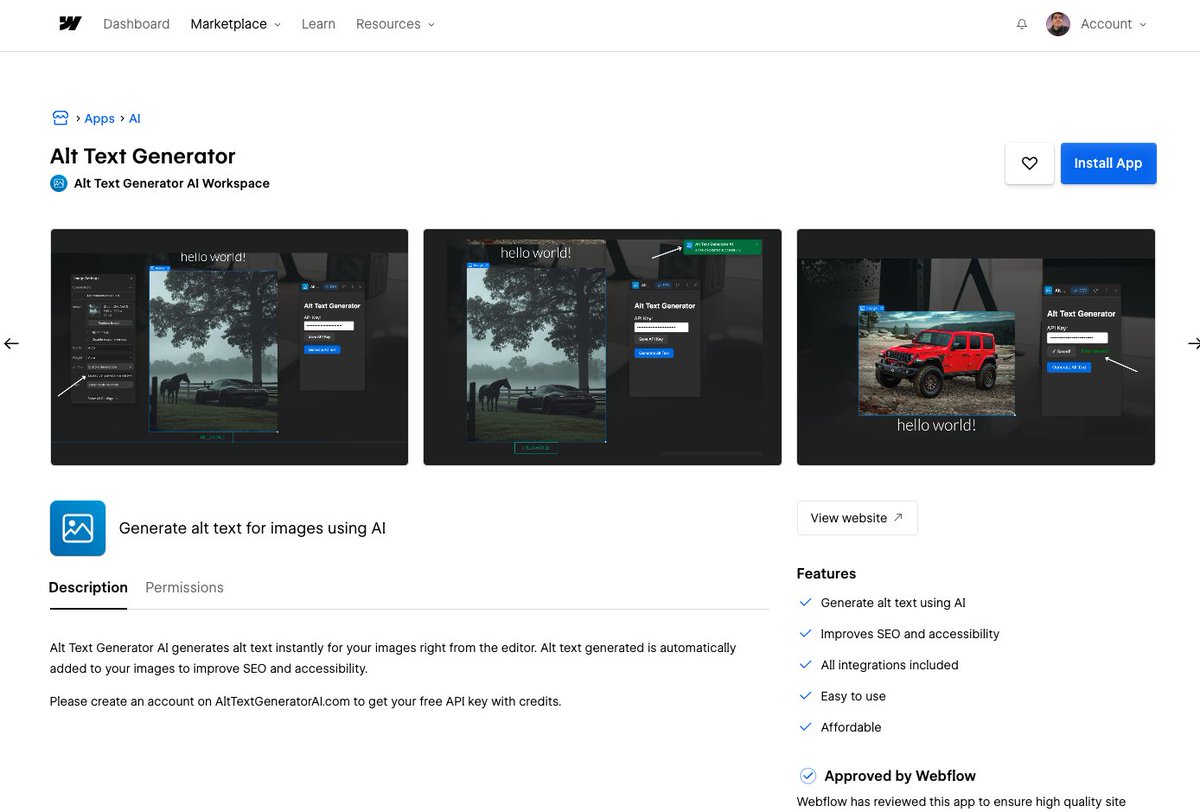The width and height of the screenshot is (1200, 812).
Task: Click 'Generate alt text for images using AI' tagline
Action: tap(252, 528)
